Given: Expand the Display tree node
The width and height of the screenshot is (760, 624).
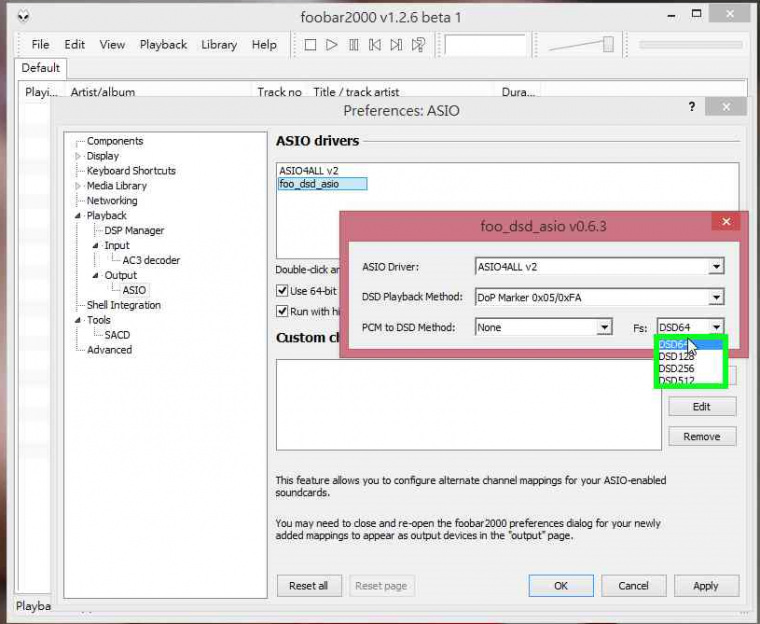Looking at the screenshot, I should point(78,156).
